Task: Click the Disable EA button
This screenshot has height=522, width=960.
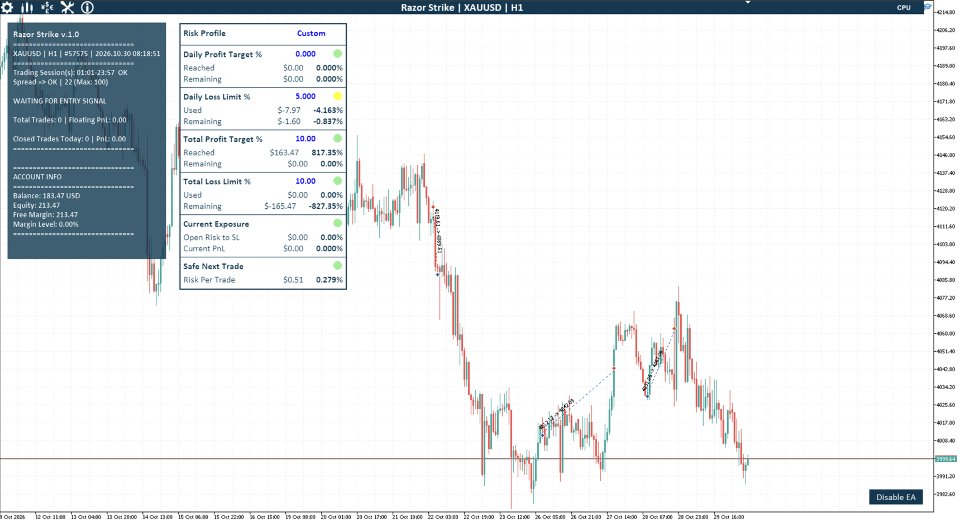Action: (896, 497)
